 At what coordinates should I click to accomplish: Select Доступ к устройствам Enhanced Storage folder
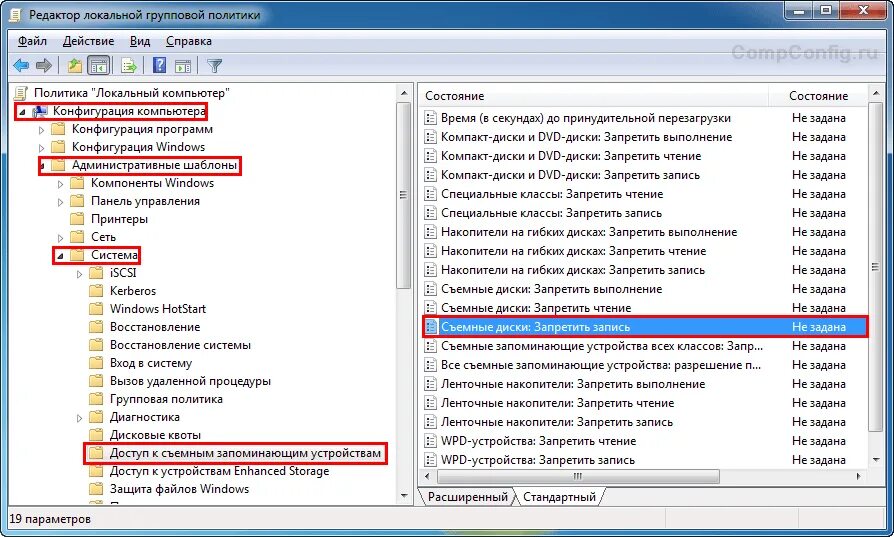(x=220, y=471)
